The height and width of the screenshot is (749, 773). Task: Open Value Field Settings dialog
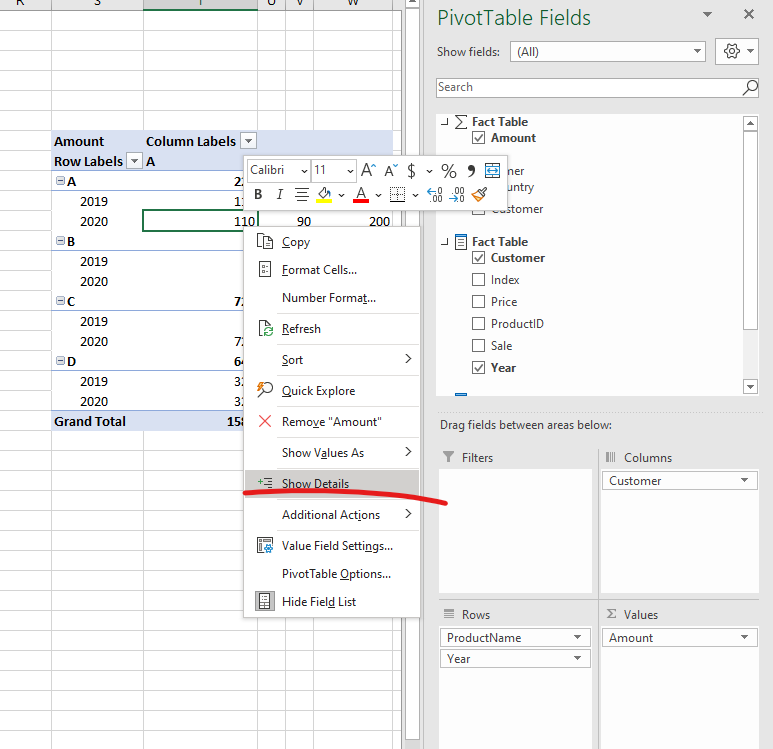pos(332,545)
